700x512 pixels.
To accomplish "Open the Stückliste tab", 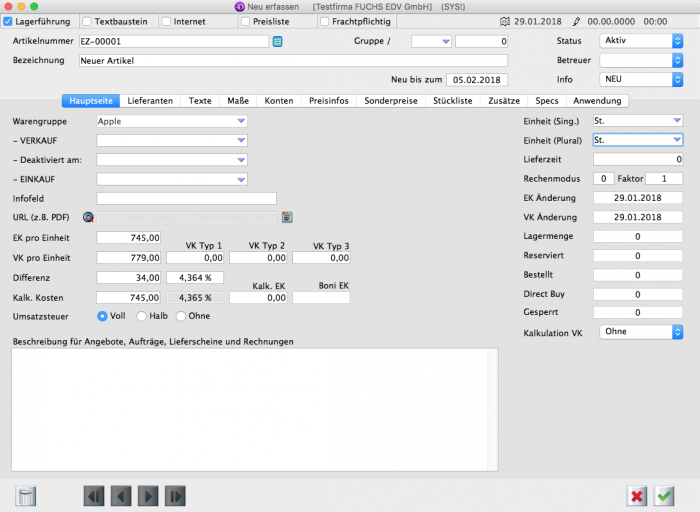I will pyautogui.click(x=452, y=101).
